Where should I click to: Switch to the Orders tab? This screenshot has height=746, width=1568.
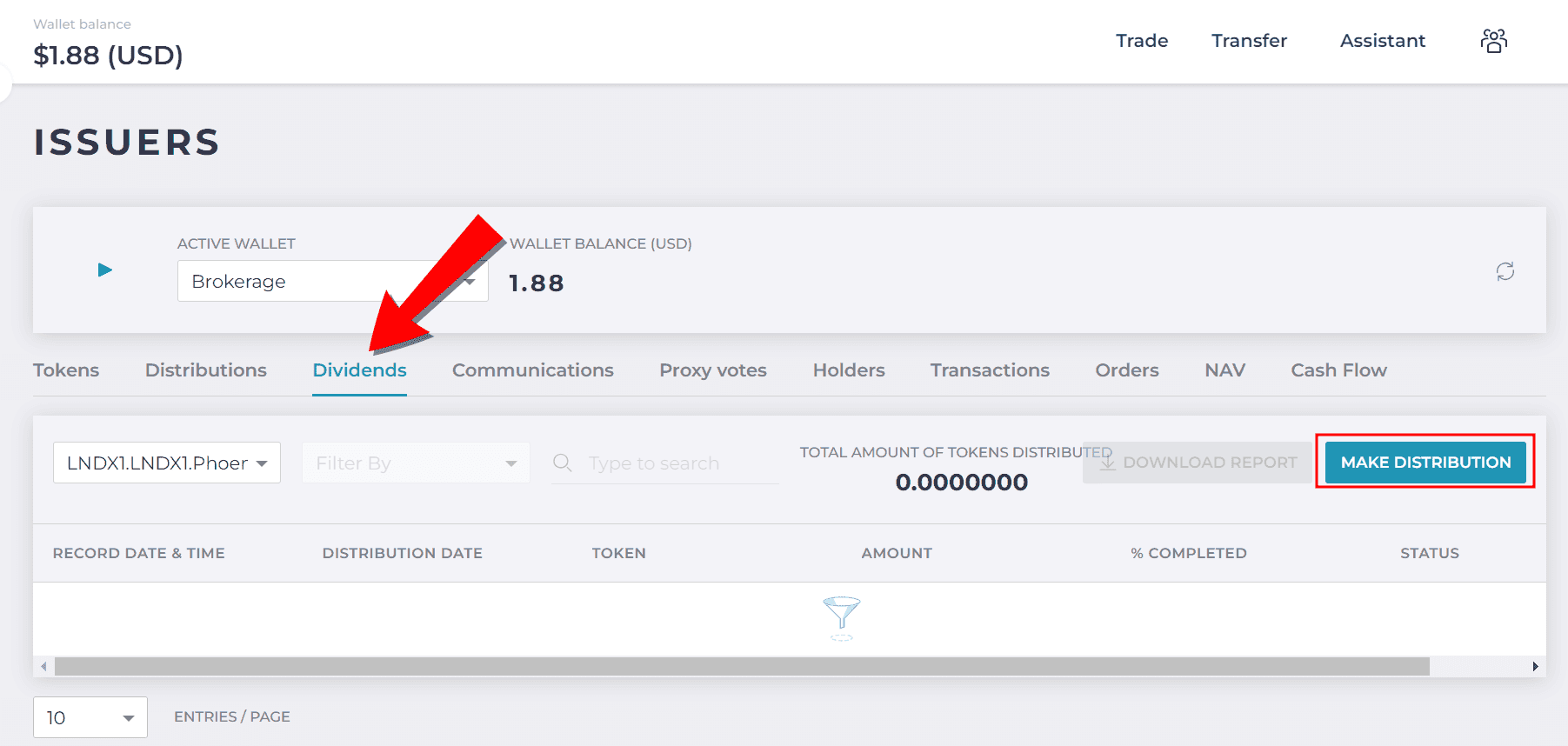click(1127, 370)
